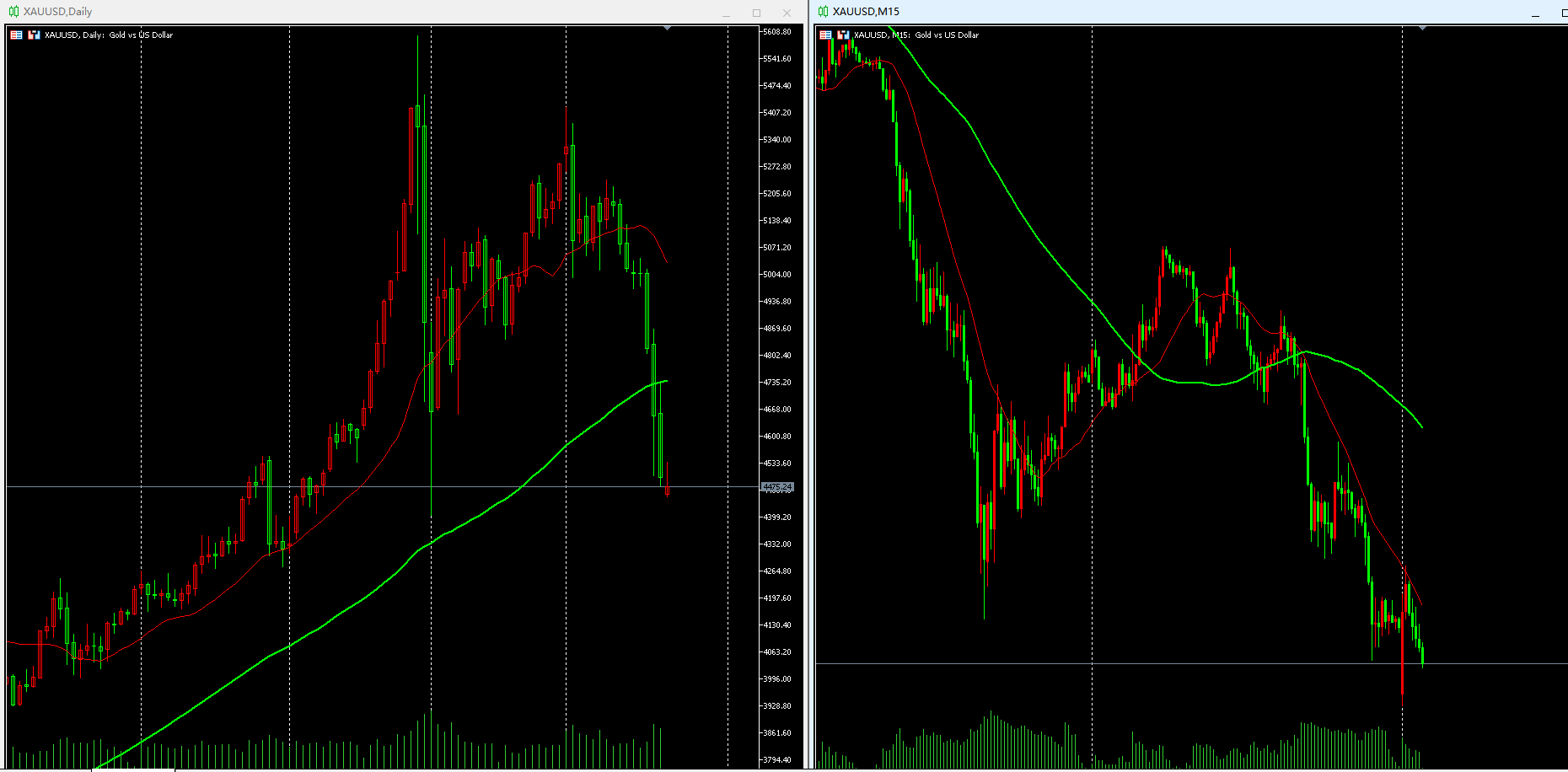Close the XAUUSD,Daily chart window
1568x772 pixels.
(x=787, y=13)
